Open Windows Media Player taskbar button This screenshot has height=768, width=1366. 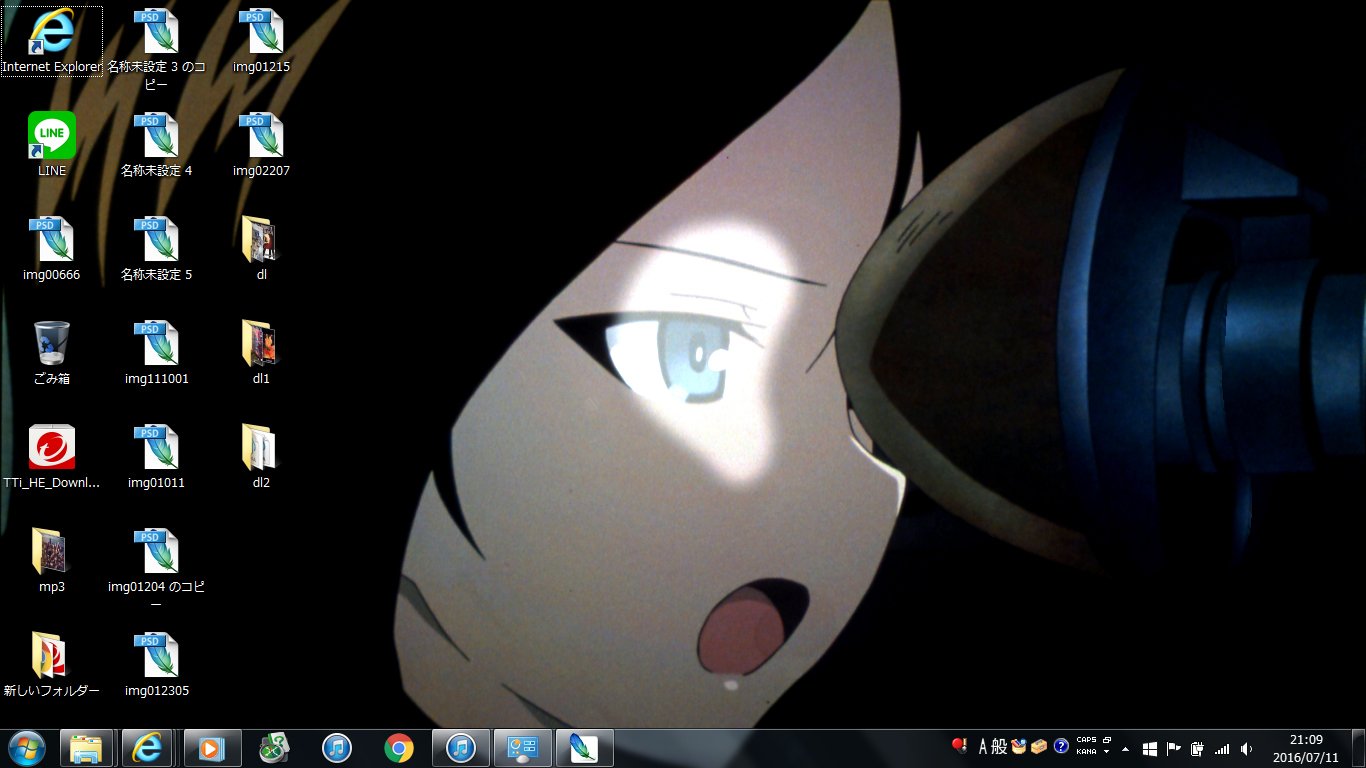coord(212,748)
